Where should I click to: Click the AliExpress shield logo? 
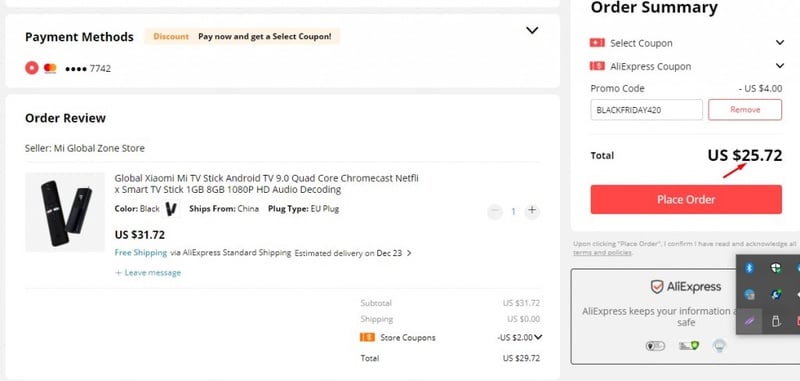point(657,286)
